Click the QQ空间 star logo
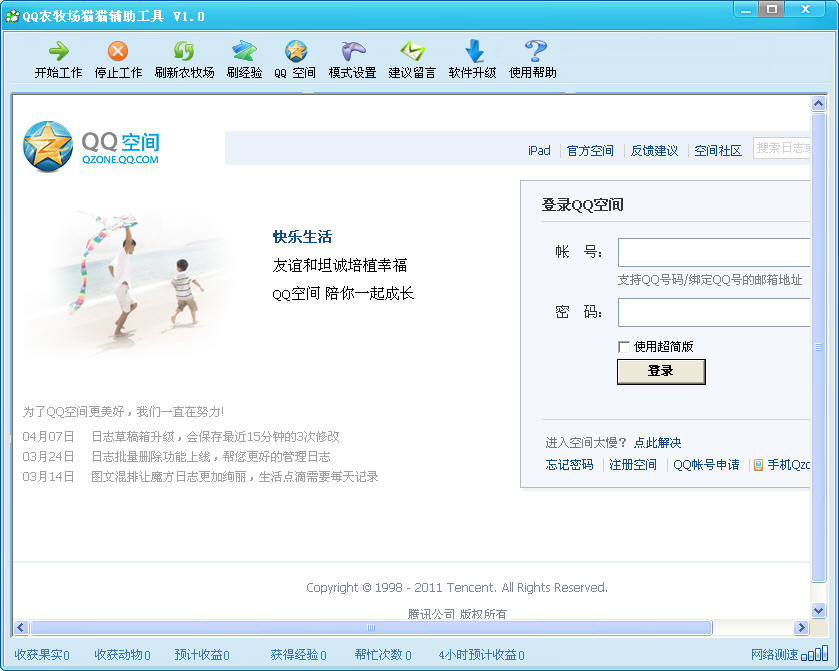Image resolution: width=839 pixels, height=671 pixels. pos(48,147)
